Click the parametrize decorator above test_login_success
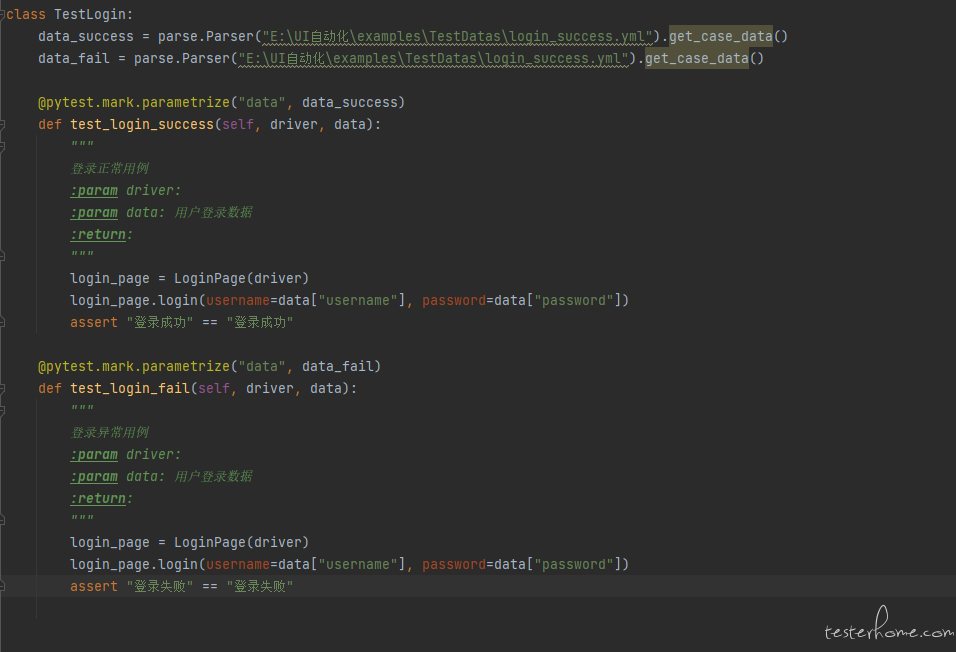956x652 pixels. 134,102
